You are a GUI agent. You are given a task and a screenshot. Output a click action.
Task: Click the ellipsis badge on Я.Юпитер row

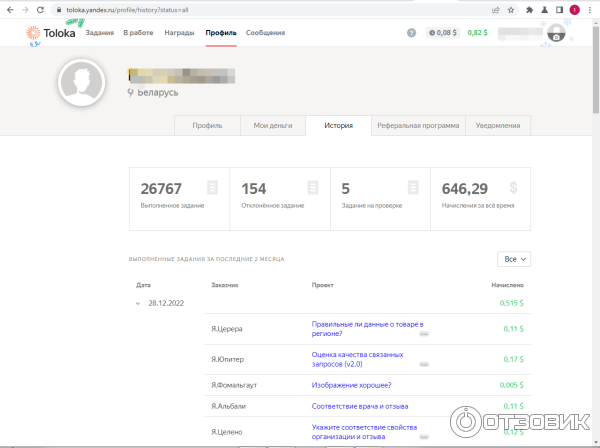[424, 364]
